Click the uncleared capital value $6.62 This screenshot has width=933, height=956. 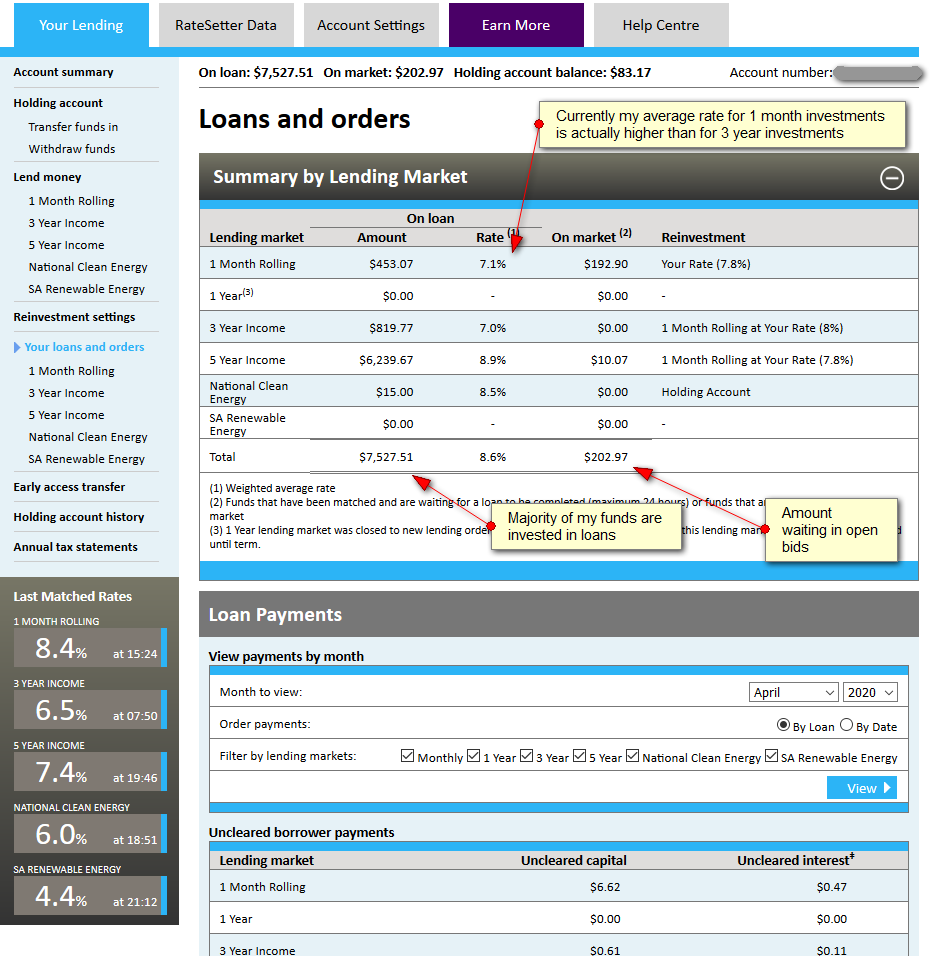pos(605,887)
